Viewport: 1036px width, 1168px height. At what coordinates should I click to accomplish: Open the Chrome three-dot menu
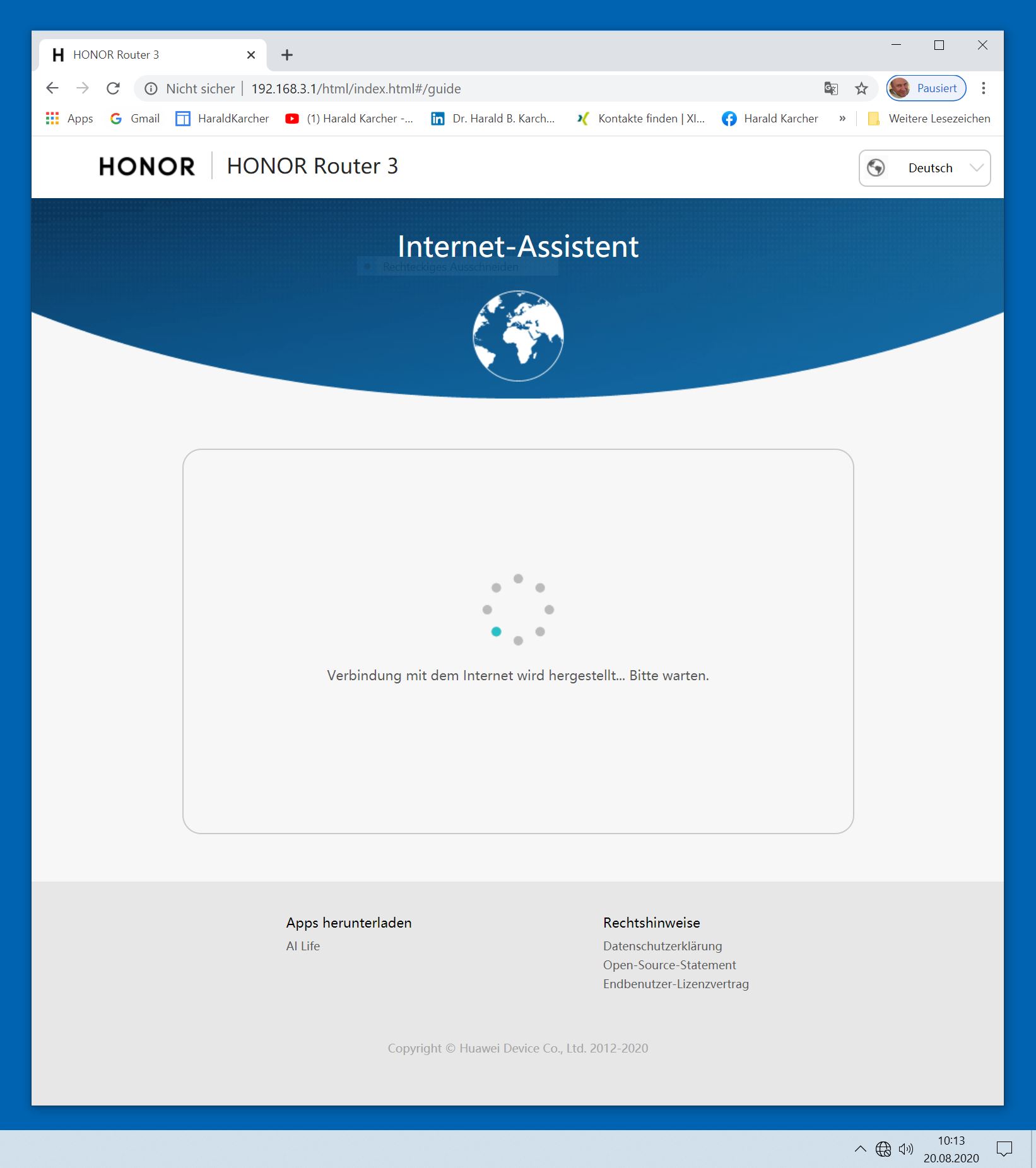point(983,88)
